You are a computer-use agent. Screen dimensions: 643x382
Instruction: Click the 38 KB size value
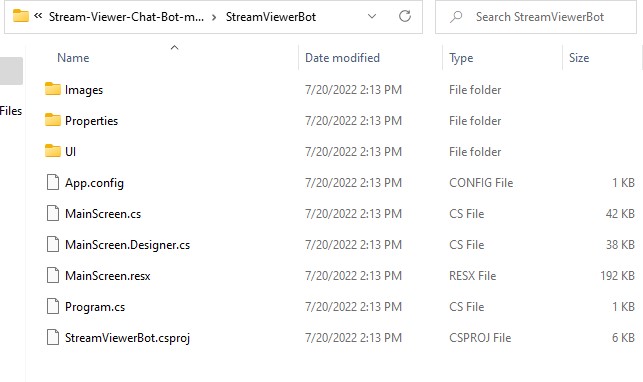(x=620, y=245)
